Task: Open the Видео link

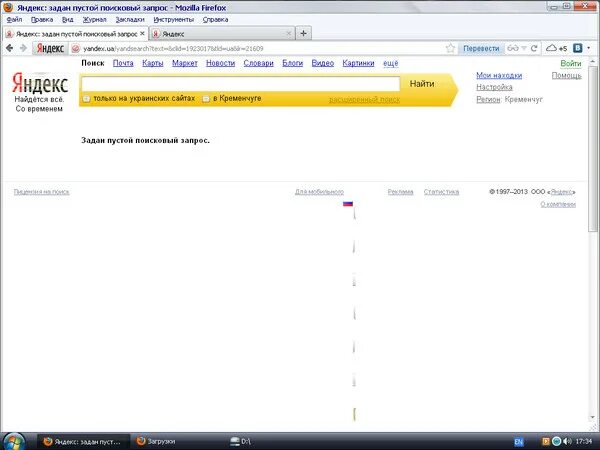Action: coord(323,63)
